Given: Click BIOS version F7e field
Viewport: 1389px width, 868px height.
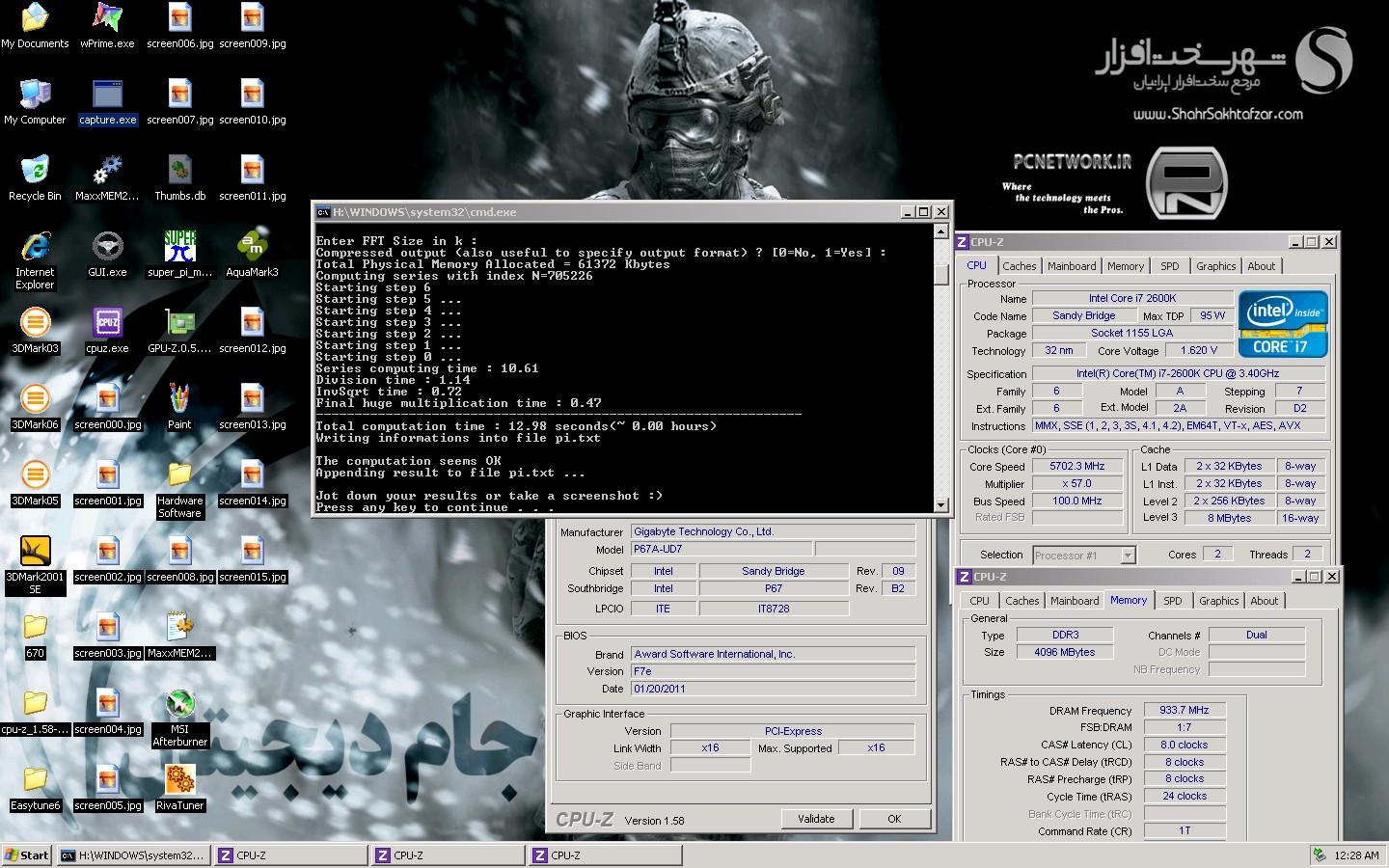Looking at the screenshot, I should (773, 671).
